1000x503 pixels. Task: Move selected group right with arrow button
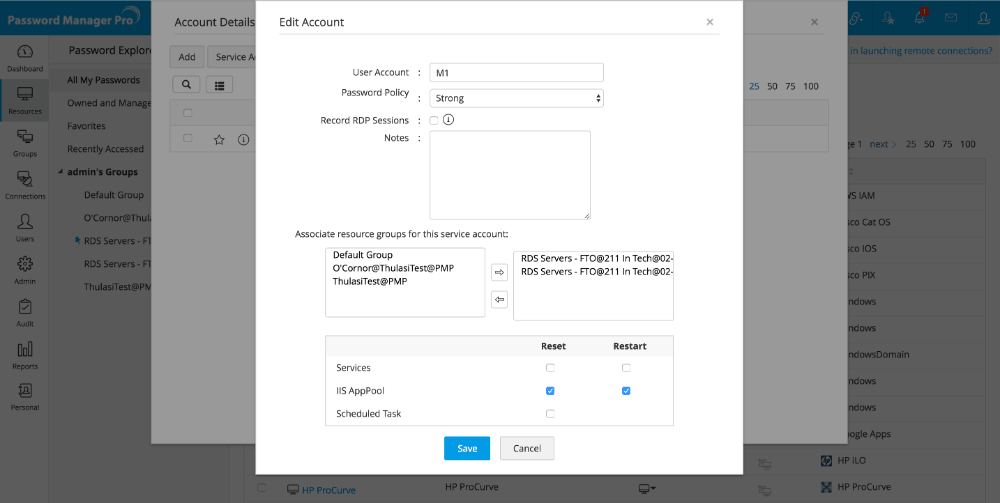500,273
